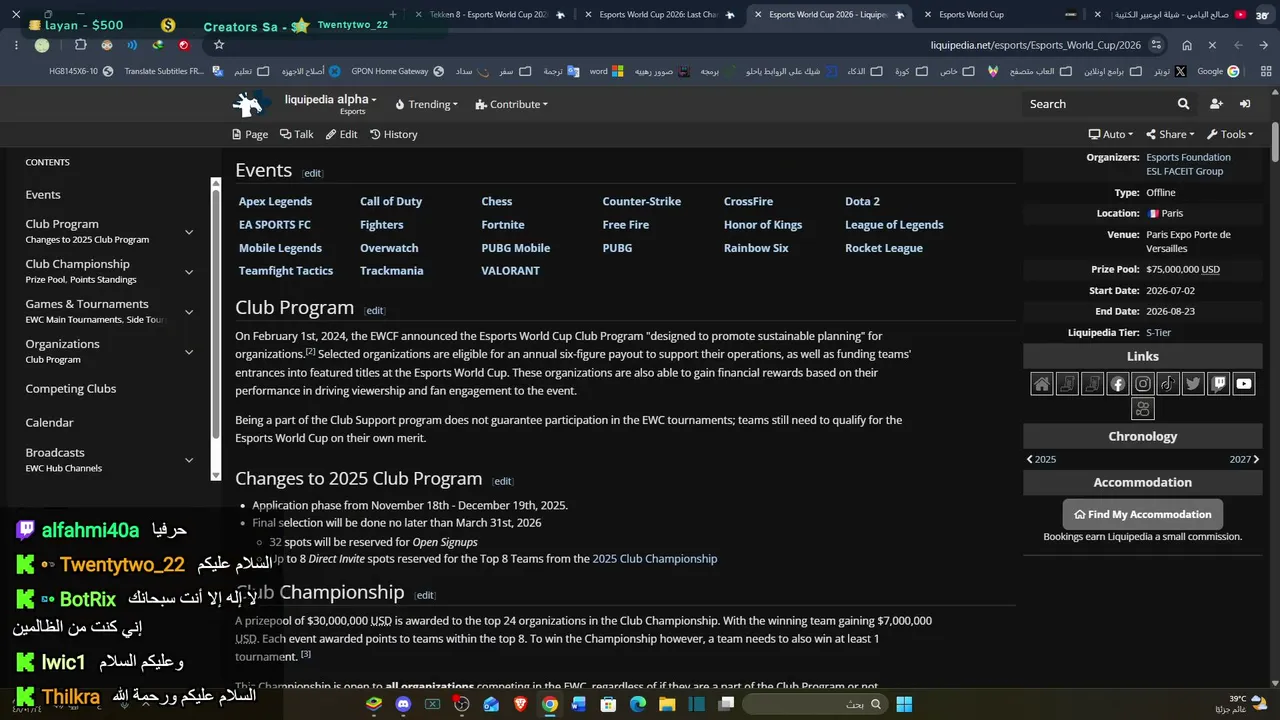Click the edit link beside Events heading
1280x720 pixels.
313,173
